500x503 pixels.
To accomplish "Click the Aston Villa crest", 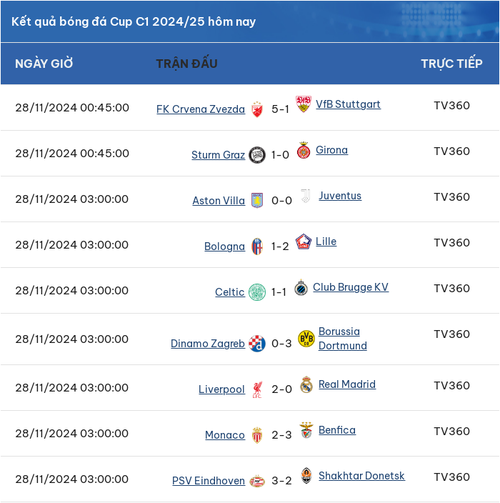I will (x=257, y=200).
